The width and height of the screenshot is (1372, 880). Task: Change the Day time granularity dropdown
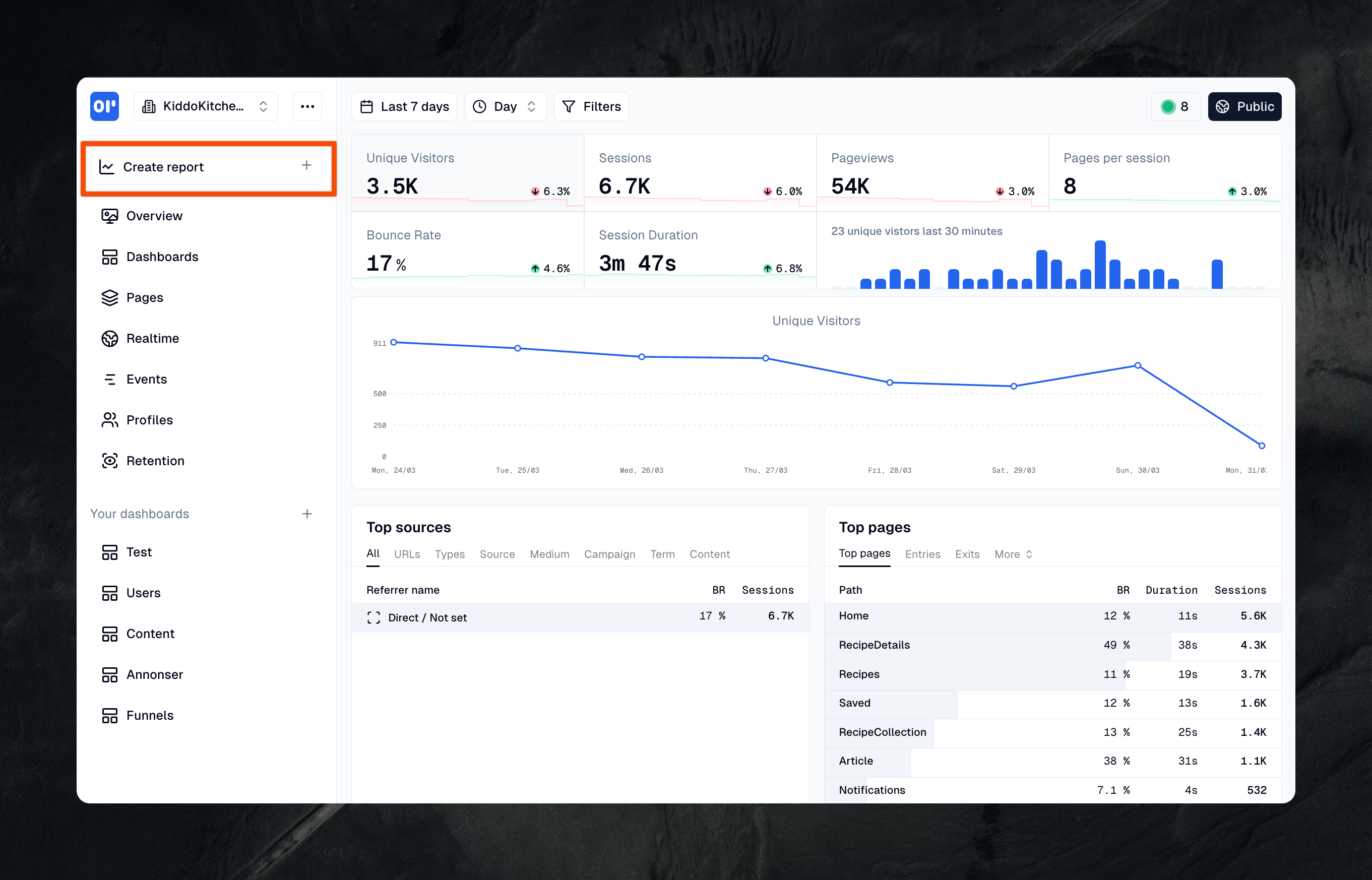pos(505,106)
